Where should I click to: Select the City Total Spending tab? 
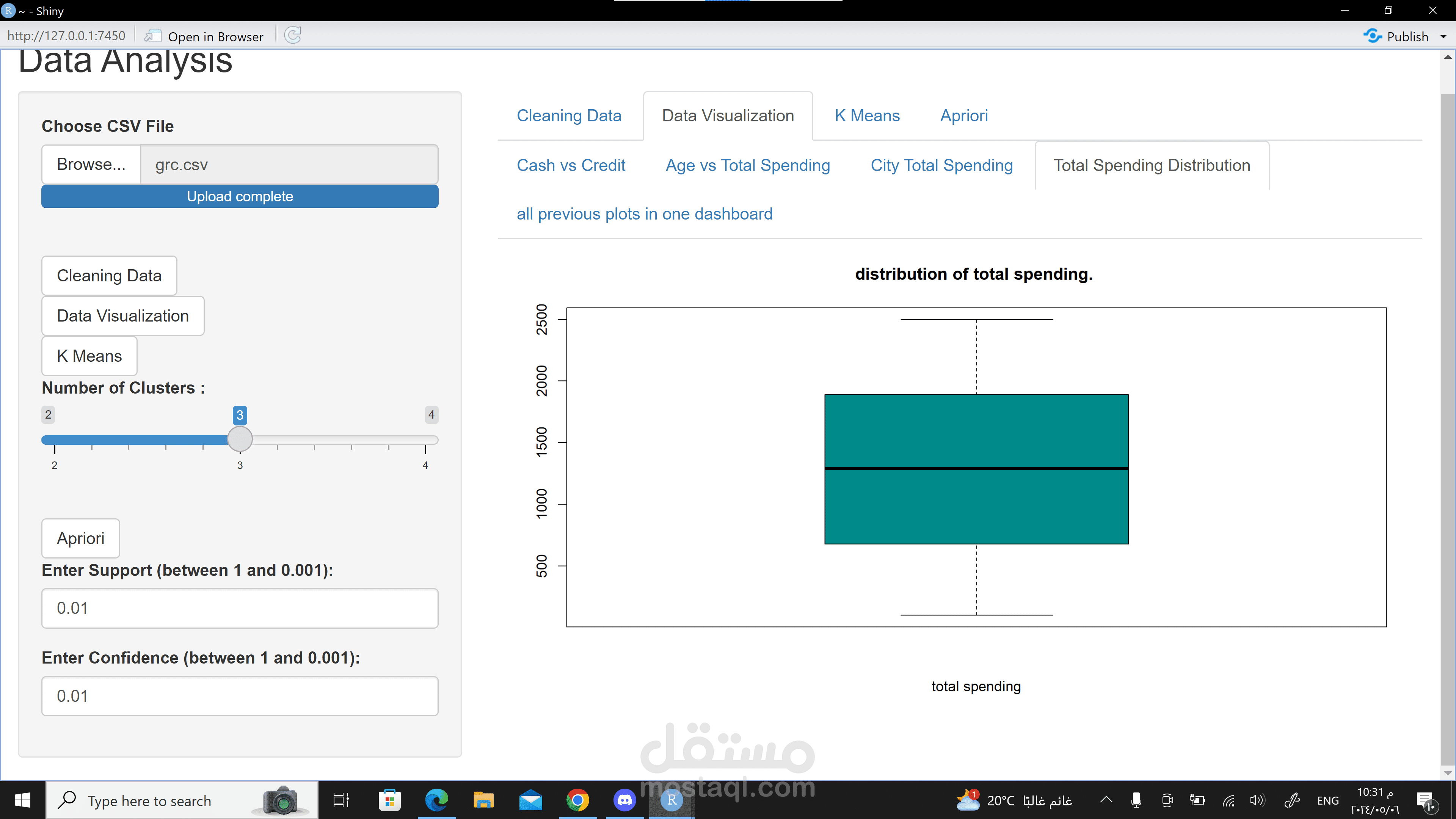941,166
